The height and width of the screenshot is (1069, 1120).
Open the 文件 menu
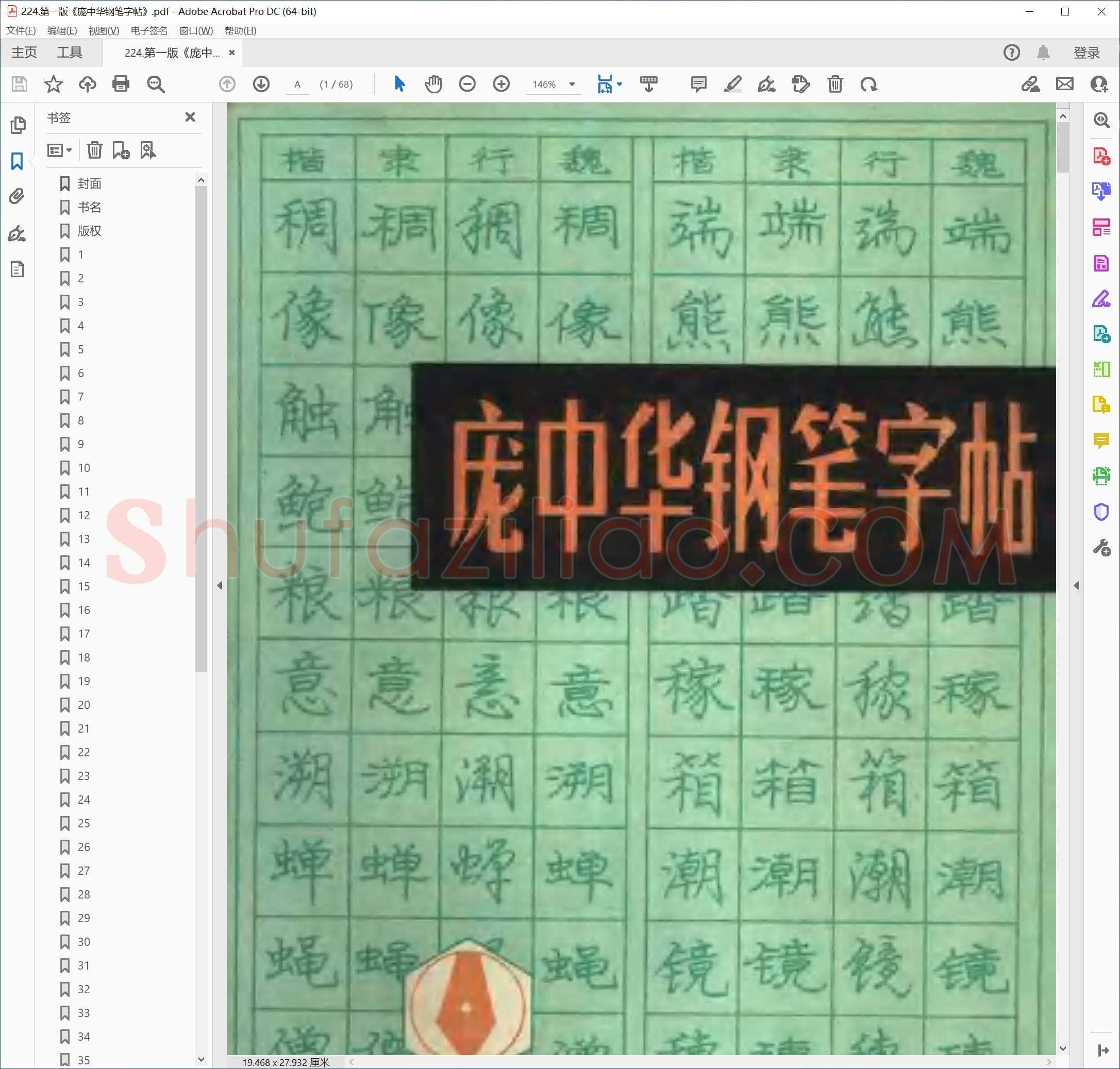pyautogui.click(x=21, y=31)
